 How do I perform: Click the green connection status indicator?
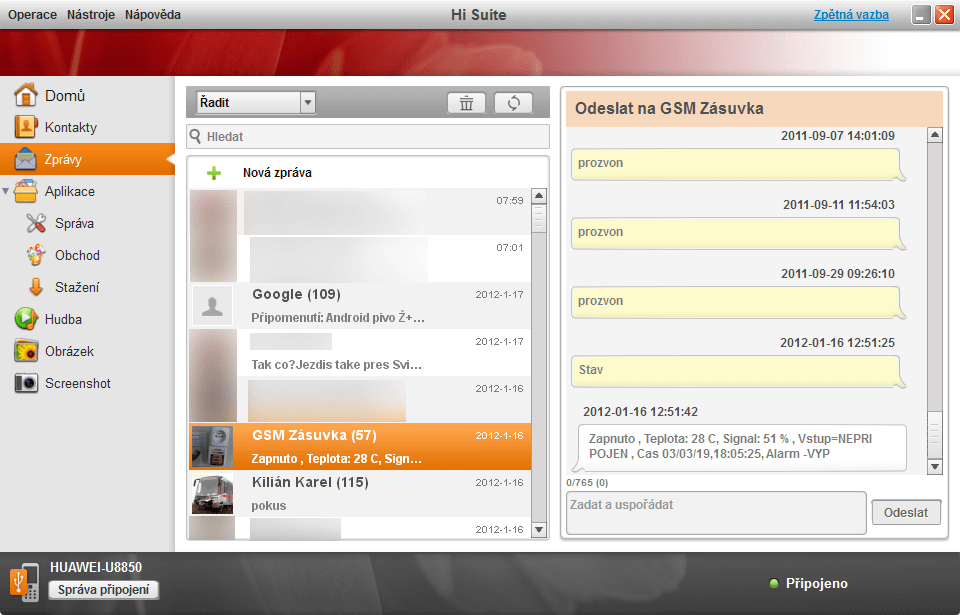pyautogui.click(x=774, y=583)
